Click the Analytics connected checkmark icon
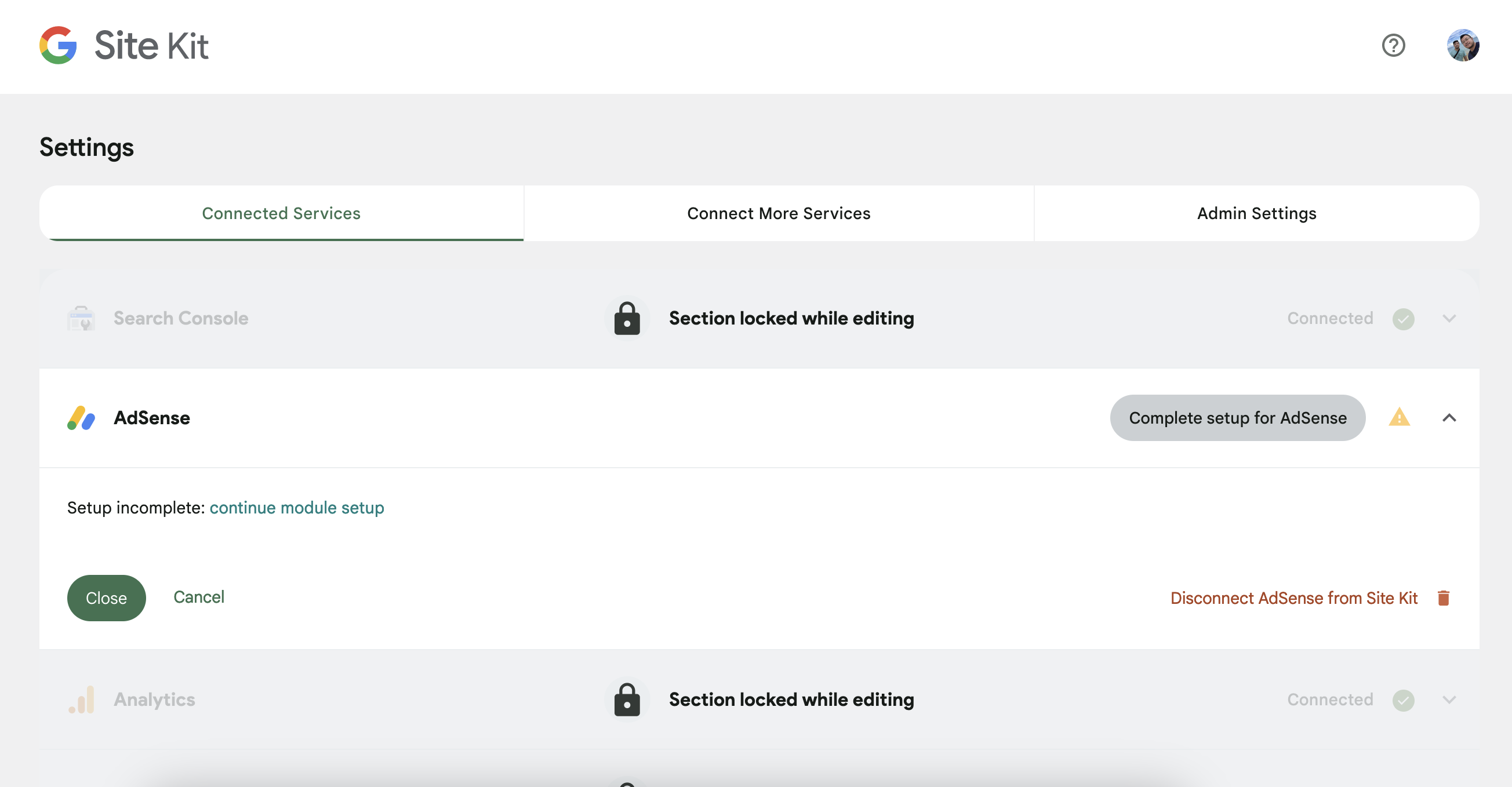 [1403, 699]
